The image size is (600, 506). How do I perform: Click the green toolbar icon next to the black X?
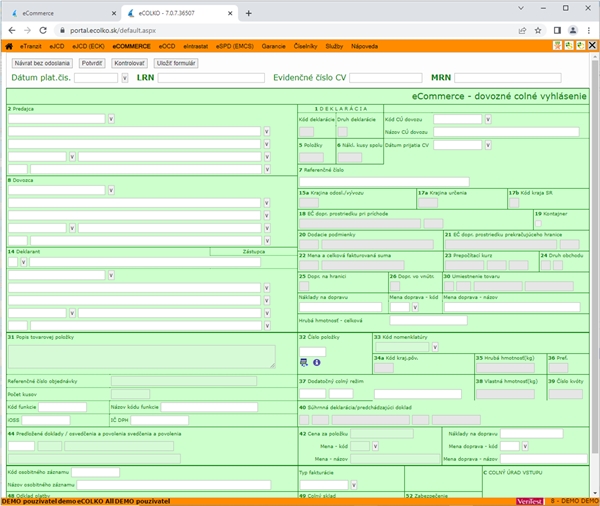580,46
